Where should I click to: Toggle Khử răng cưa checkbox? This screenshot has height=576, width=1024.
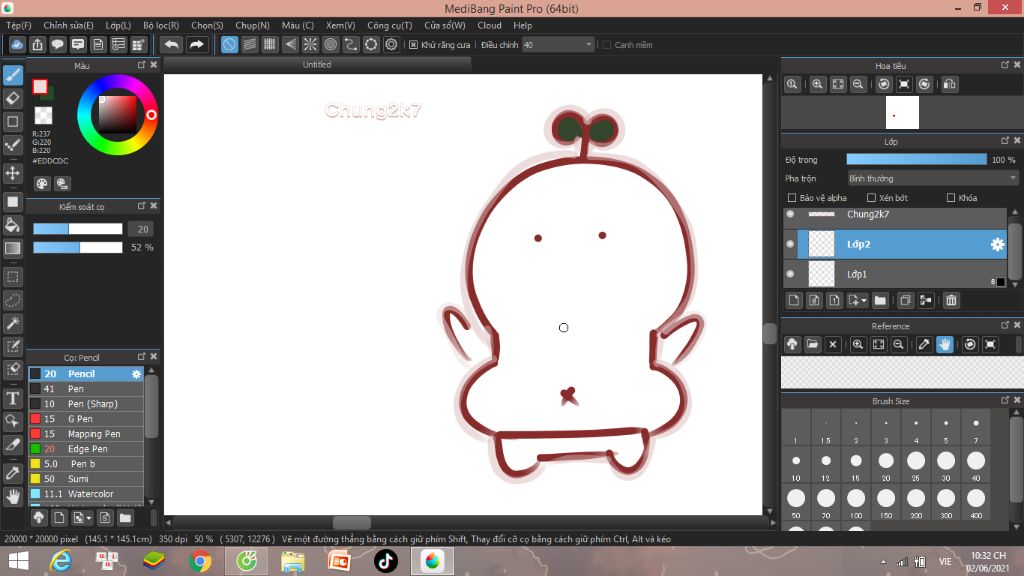[413, 44]
